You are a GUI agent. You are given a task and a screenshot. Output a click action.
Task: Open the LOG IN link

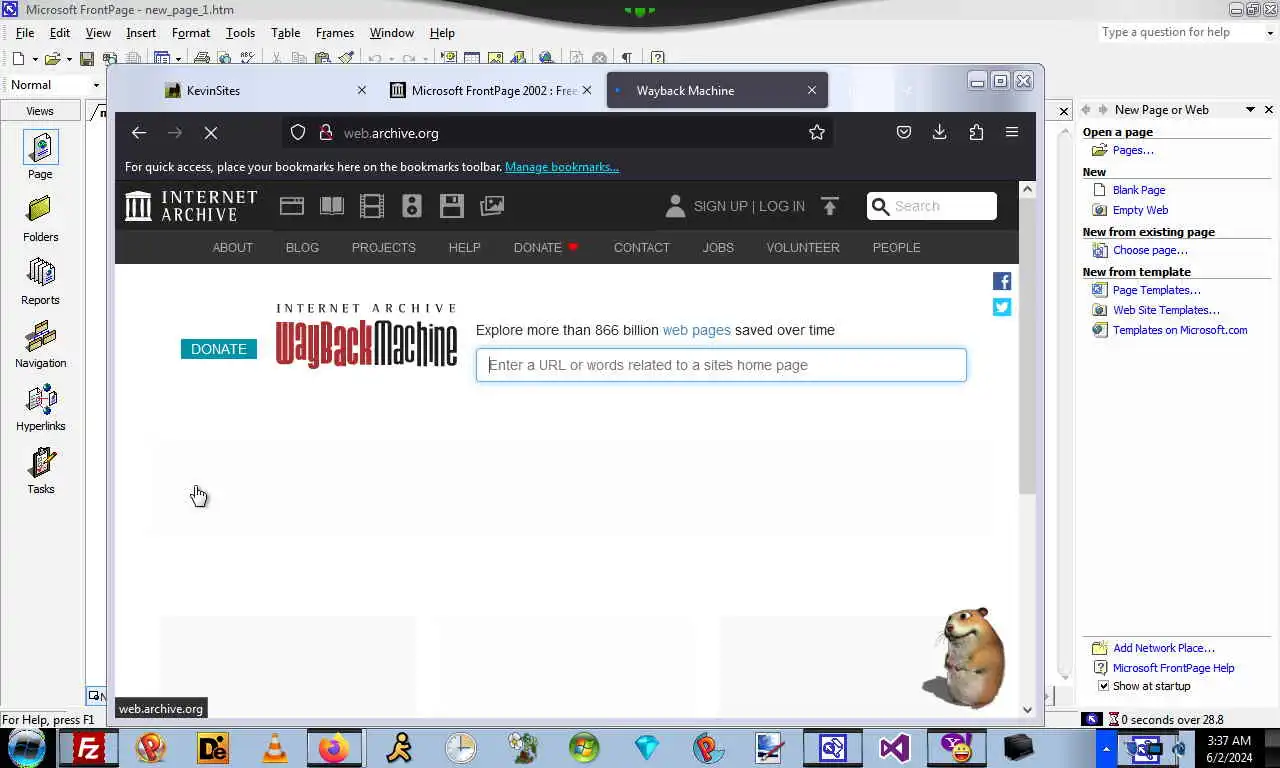tap(782, 206)
